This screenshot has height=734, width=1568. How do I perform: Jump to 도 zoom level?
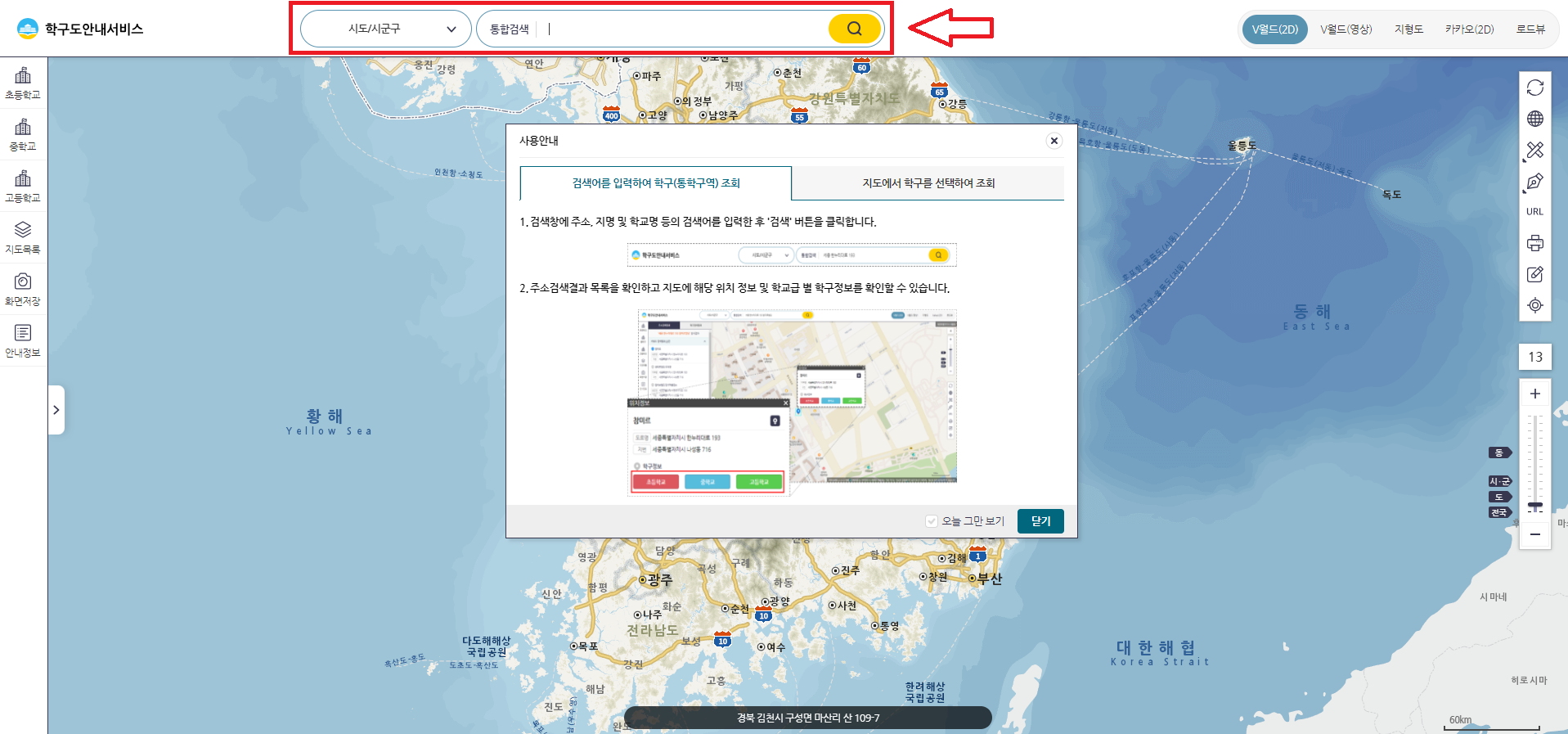[x=1499, y=497]
